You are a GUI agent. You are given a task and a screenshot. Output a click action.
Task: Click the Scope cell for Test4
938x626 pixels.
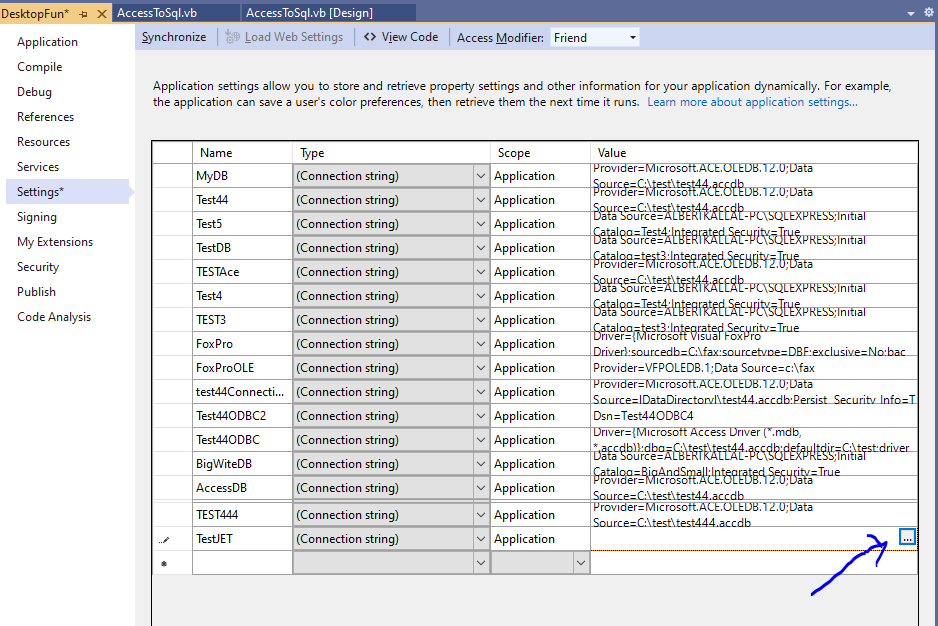pyautogui.click(x=540, y=296)
